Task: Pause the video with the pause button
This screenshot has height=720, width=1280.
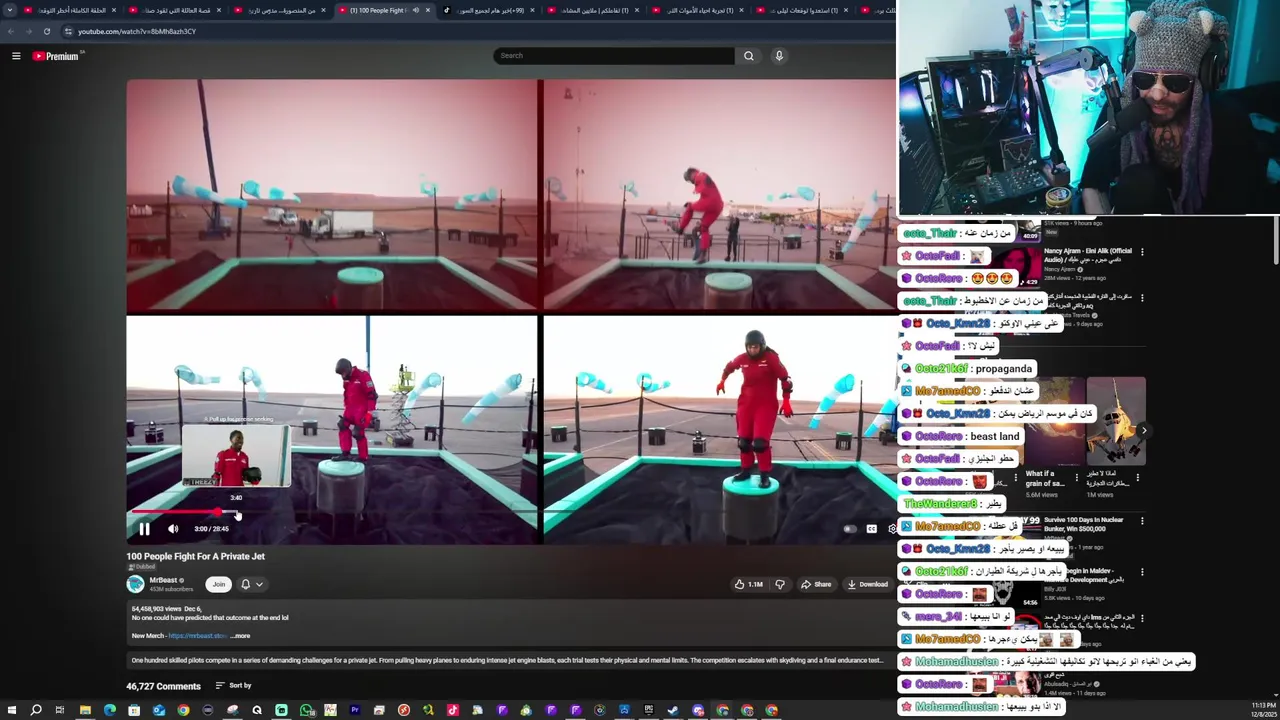Action: pyautogui.click(x=144, y=529)
